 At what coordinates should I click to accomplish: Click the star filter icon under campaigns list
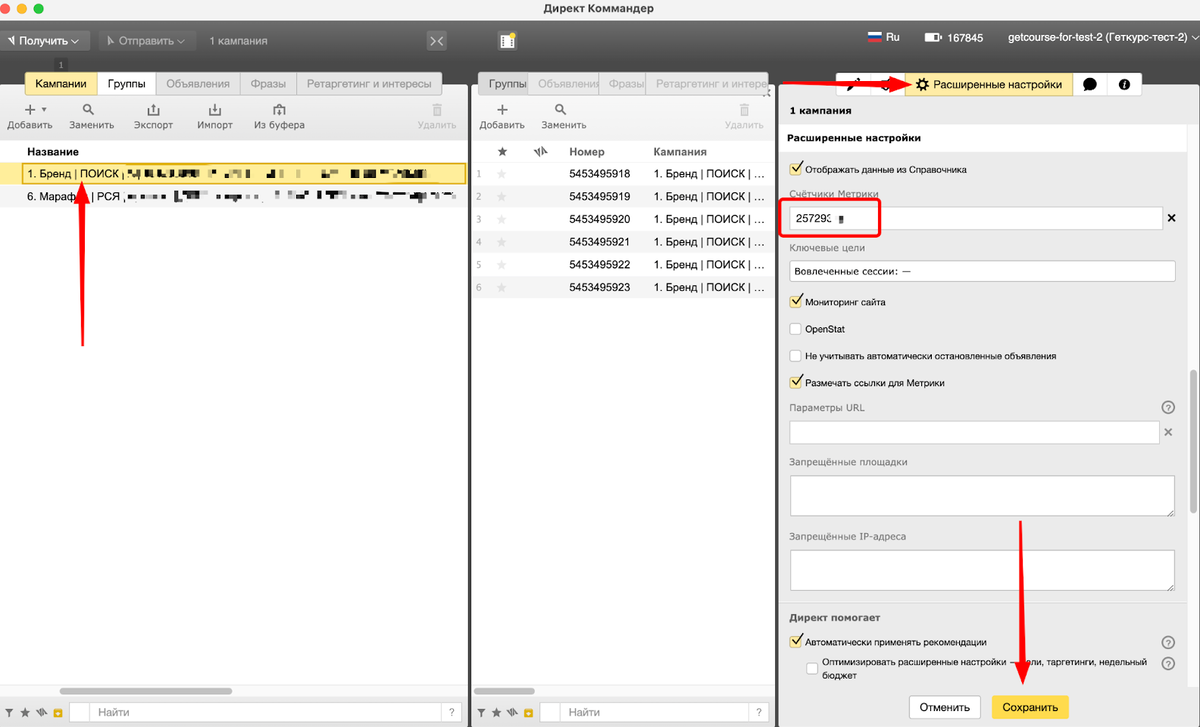(24, 713)
